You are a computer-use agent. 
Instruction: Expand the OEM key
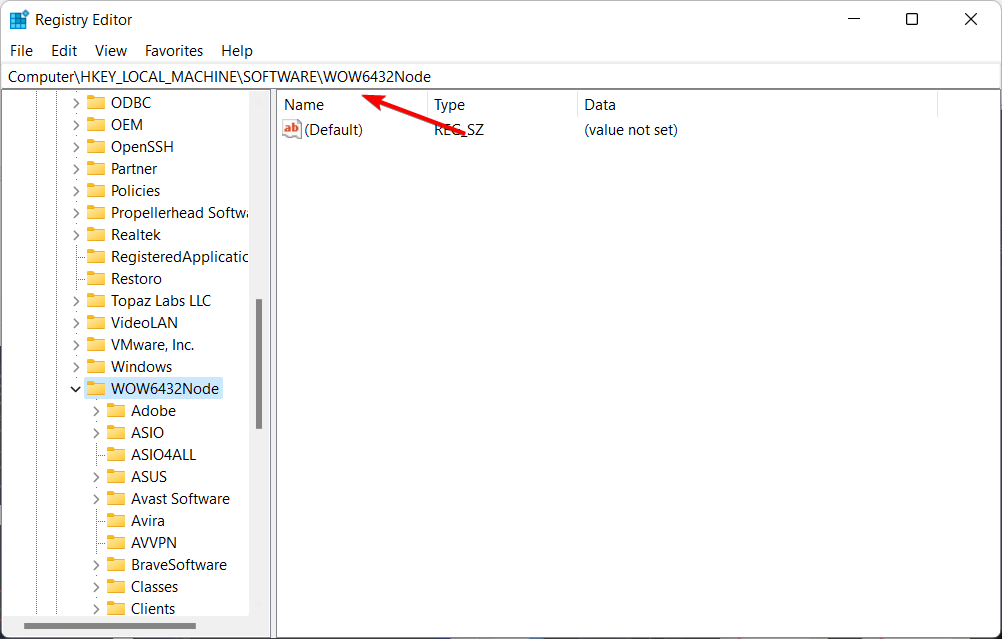[x=76, y=125]
